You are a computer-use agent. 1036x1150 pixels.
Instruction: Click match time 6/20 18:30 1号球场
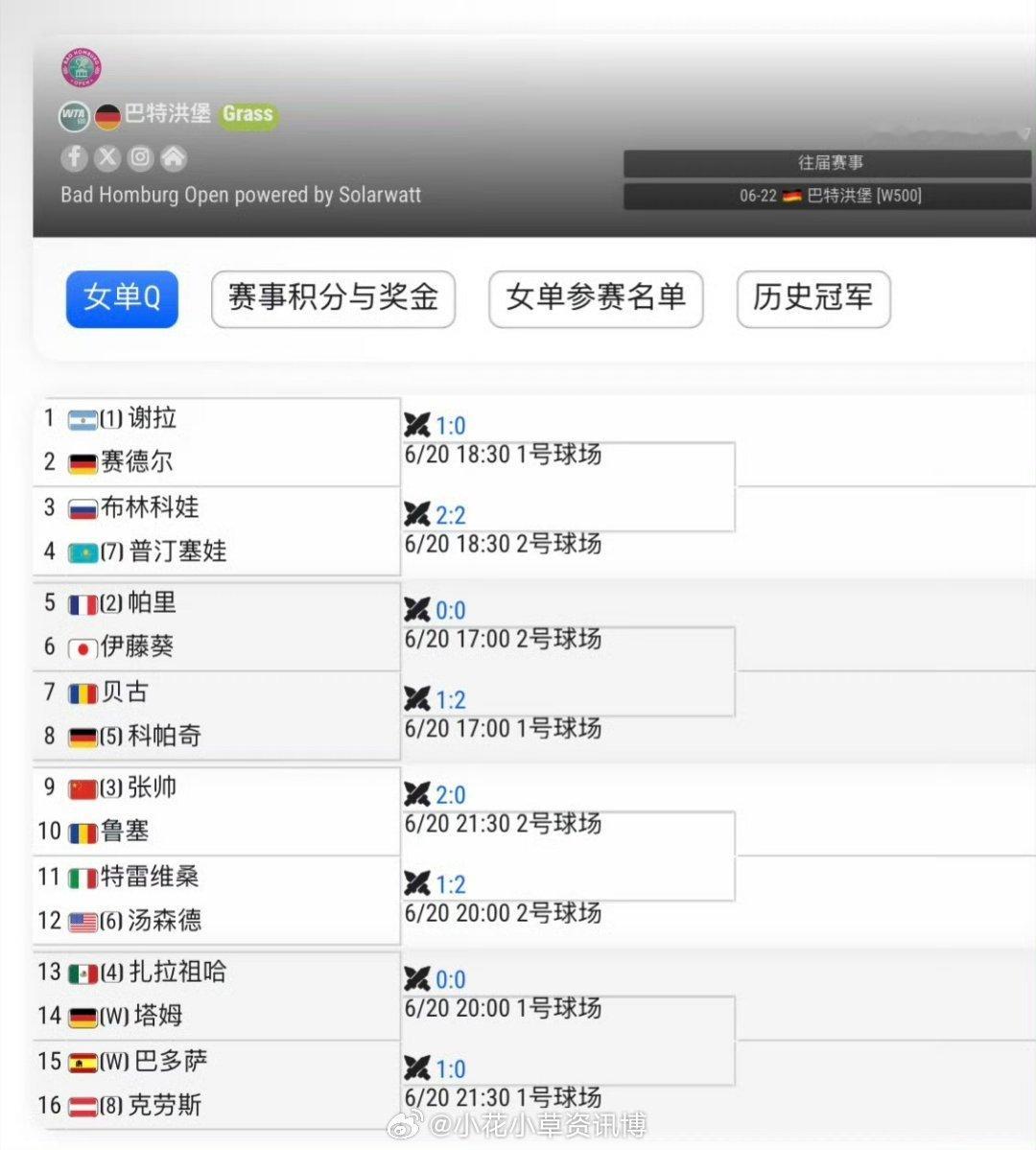pos(504,456)
